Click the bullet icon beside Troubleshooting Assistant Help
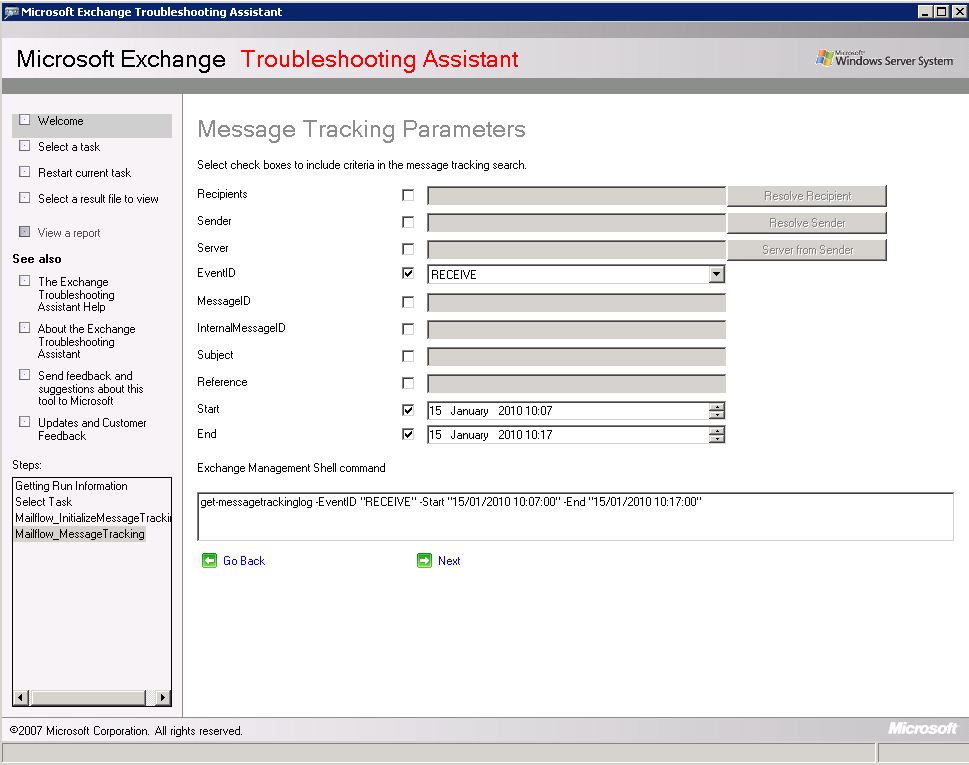 [24, 281]
